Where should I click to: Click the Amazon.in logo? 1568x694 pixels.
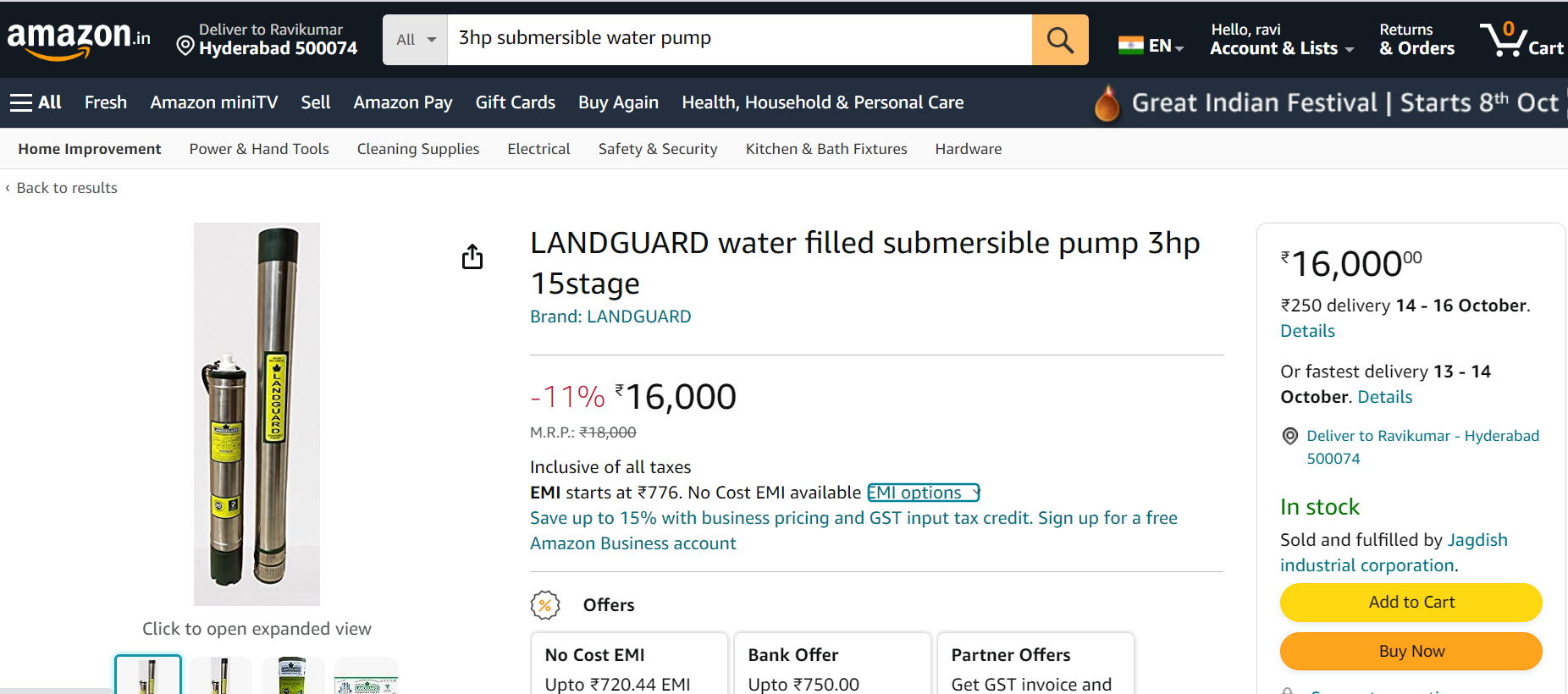point(79,40)
